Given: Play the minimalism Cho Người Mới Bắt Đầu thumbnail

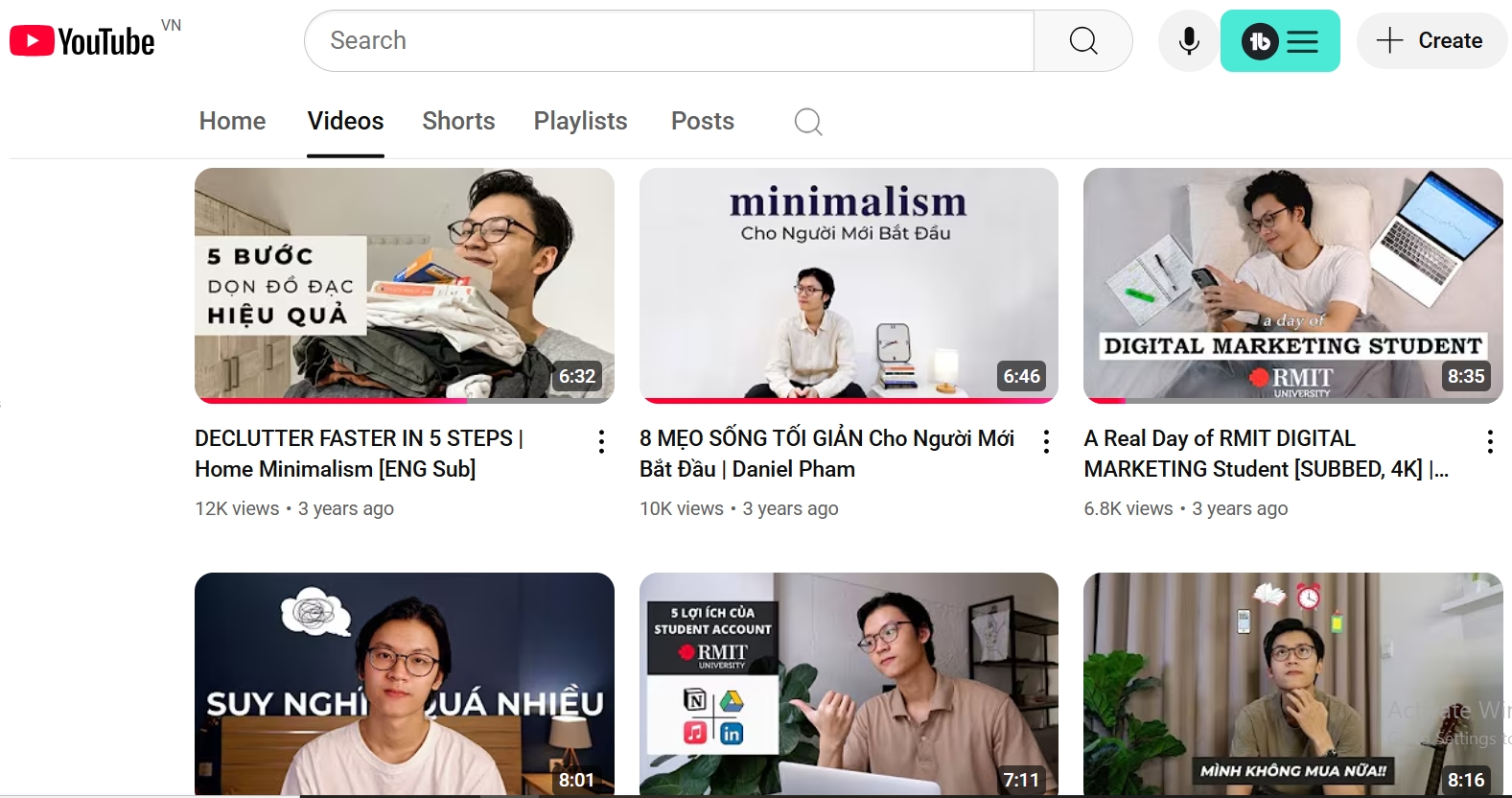Looking at the screenshot, I should pos(849,286).
